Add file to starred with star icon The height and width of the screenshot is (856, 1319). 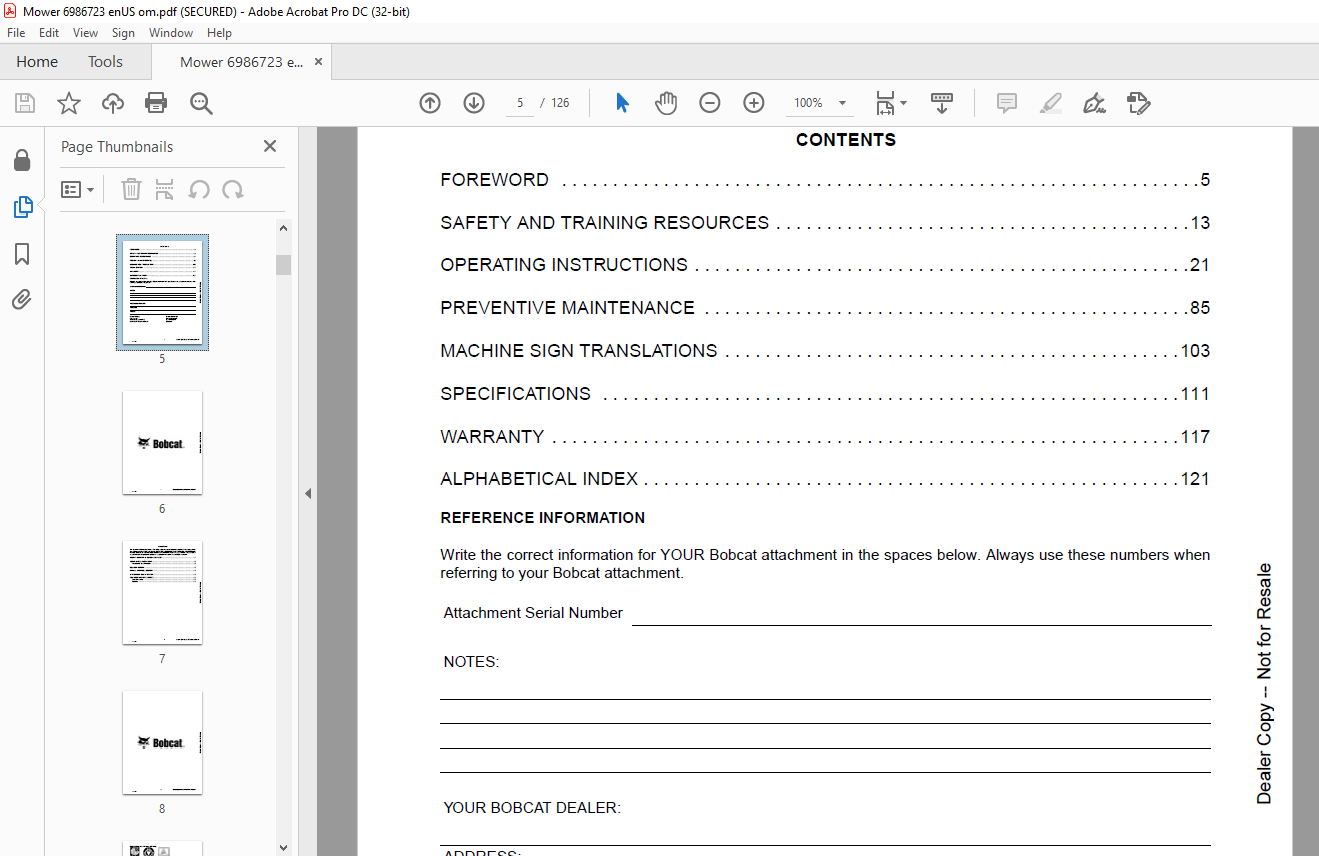pyautogui.click(x=69, y=103)
